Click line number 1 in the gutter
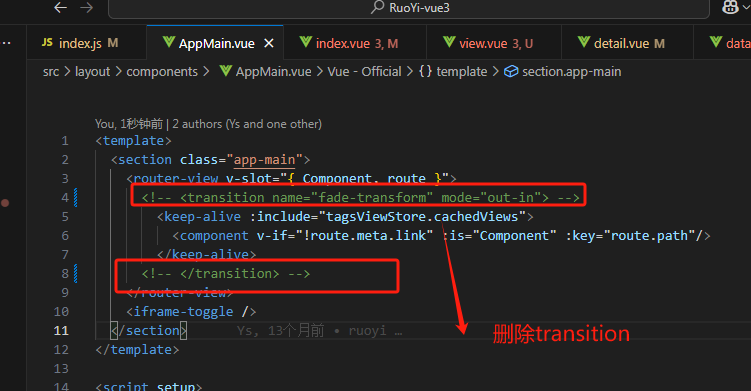The height and width of the screenshot is (391, 751). pyautogui.click(x=65, y=141)
